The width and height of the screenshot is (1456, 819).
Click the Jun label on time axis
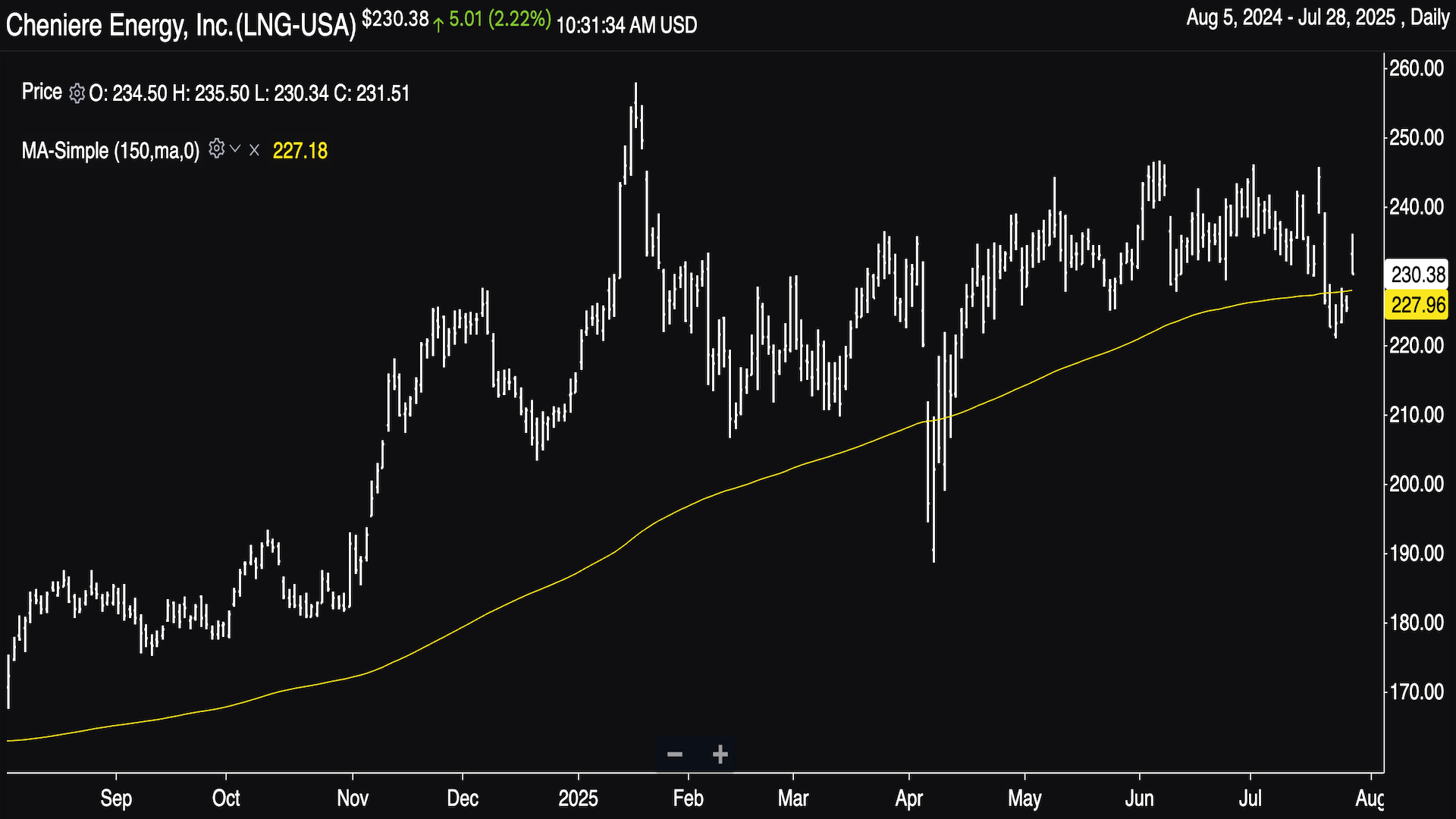1139,798
